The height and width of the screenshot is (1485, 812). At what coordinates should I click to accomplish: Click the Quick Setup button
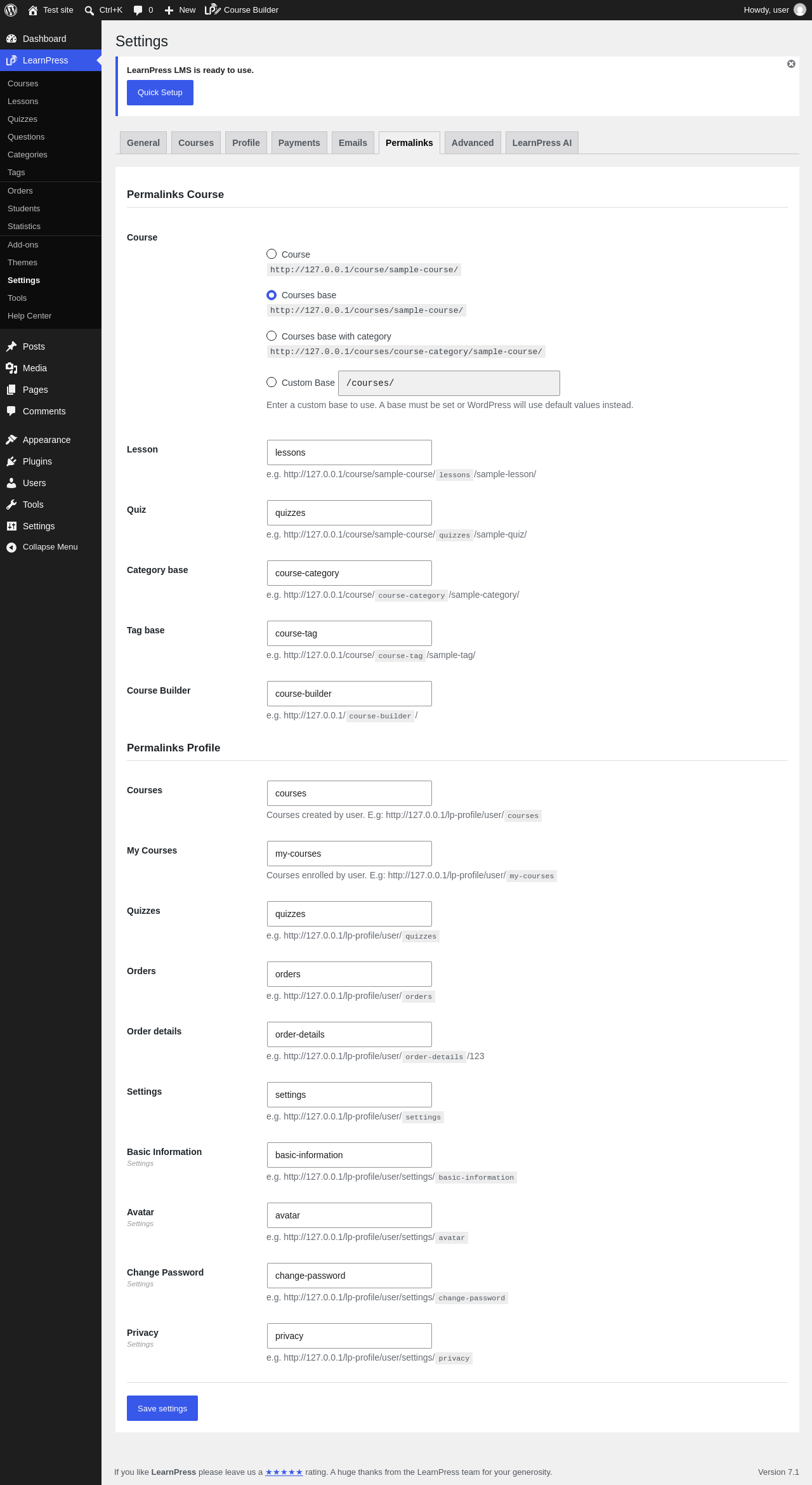coord(160,93)
